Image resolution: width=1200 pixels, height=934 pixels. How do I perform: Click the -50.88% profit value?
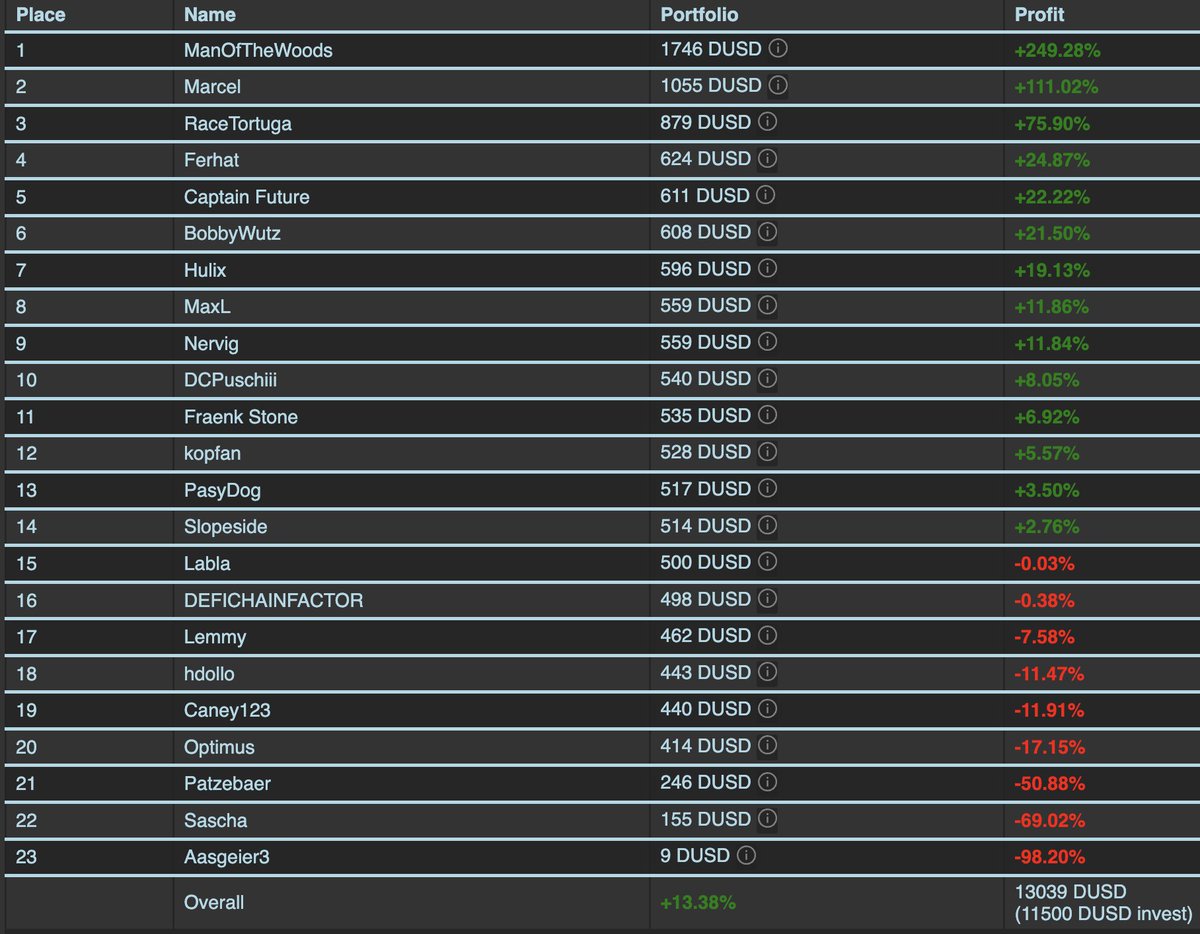pos(1049,784)
